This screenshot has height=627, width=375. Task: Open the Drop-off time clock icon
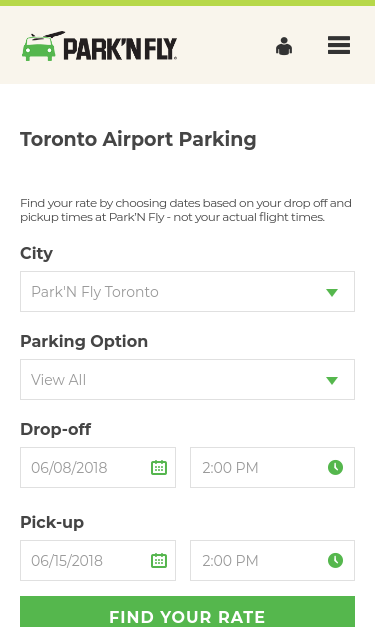(x=335, y=467)
